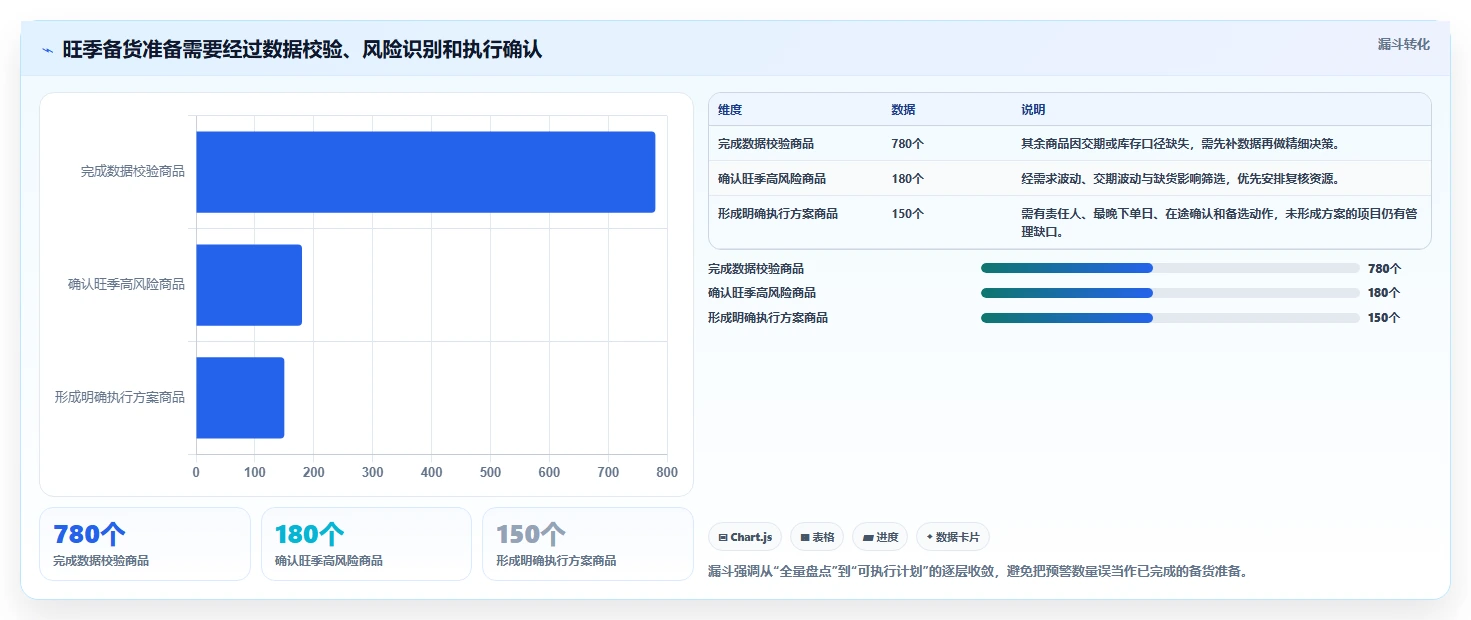Click the 150个 progress bar
1471x620 pixels.
pyautogui.click(x=1170, y=318)
